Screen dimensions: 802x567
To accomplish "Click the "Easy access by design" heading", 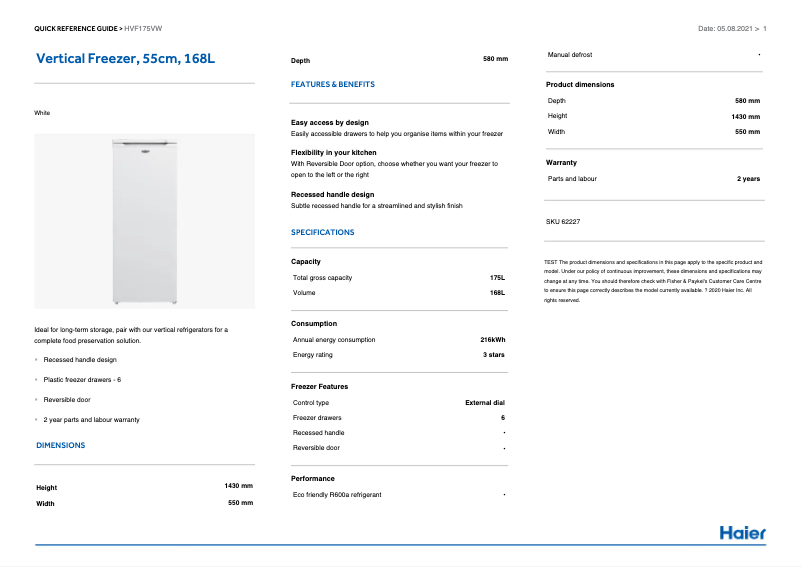I will [330, 122].
